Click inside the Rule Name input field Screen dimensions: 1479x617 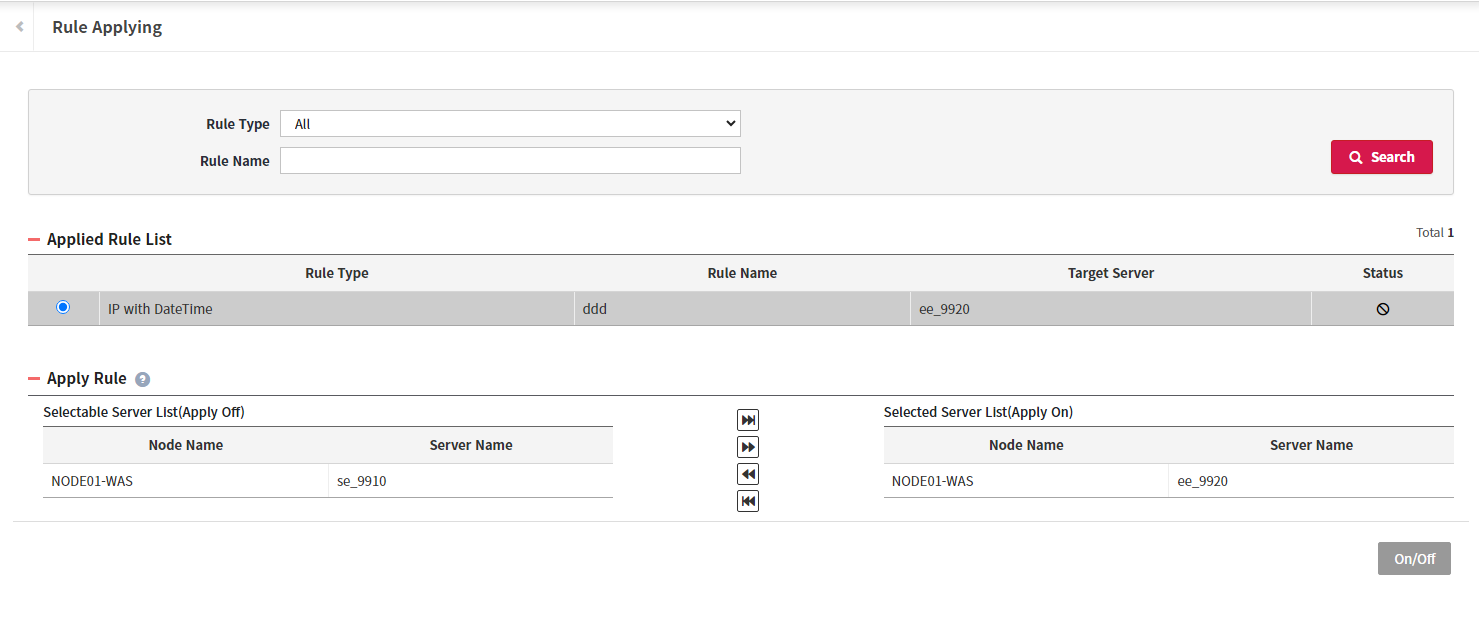click(510, 160)
